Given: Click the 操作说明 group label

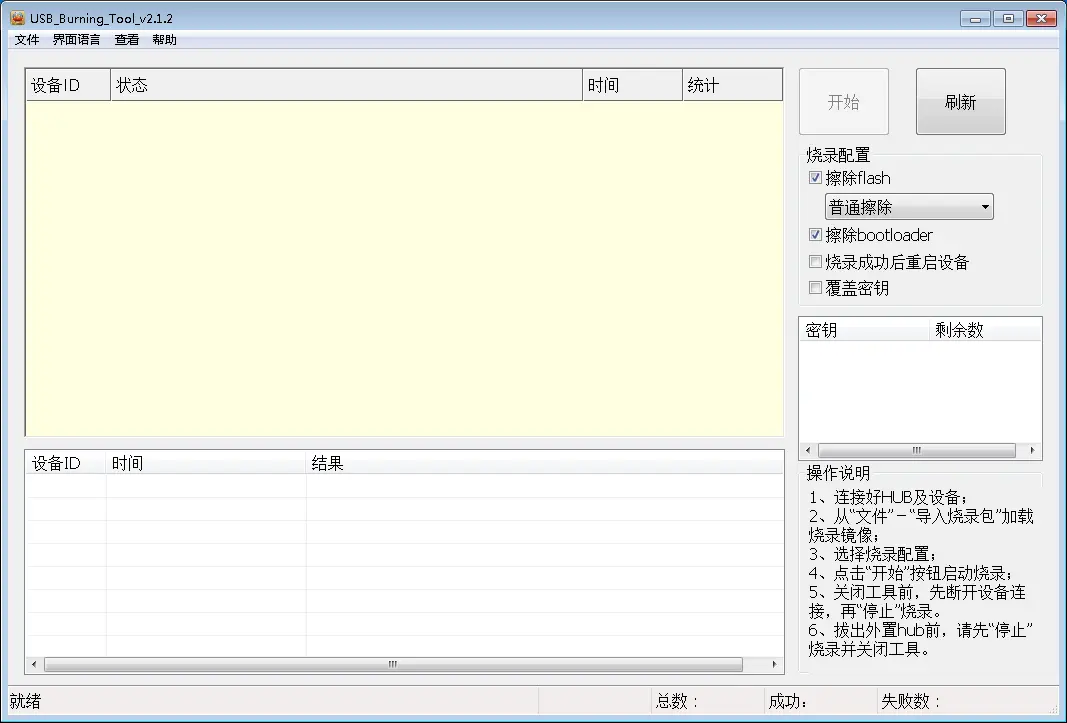Looking at the screenshot, I should pos(838,473).
